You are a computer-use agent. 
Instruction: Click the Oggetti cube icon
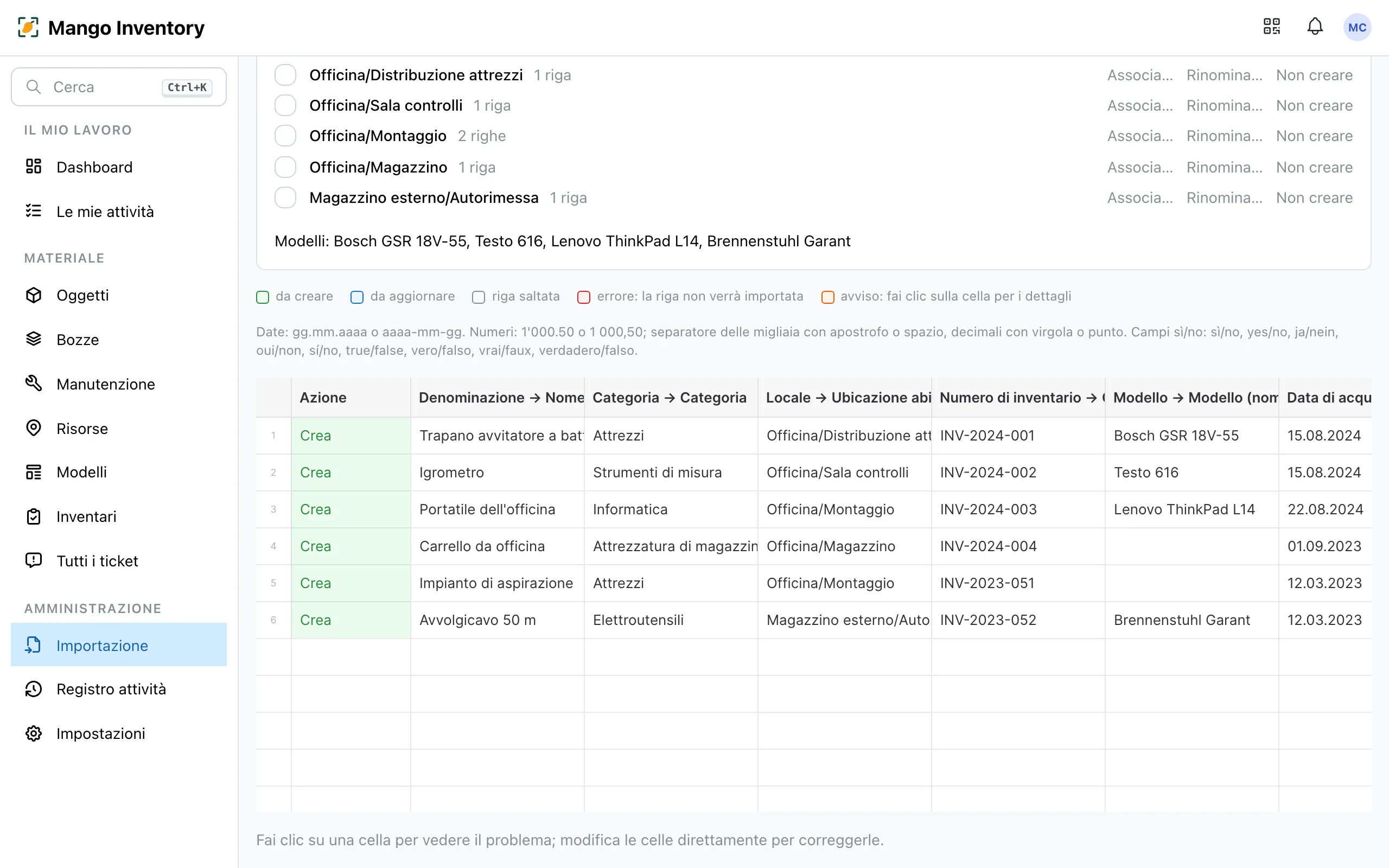(x=34, y=295)
